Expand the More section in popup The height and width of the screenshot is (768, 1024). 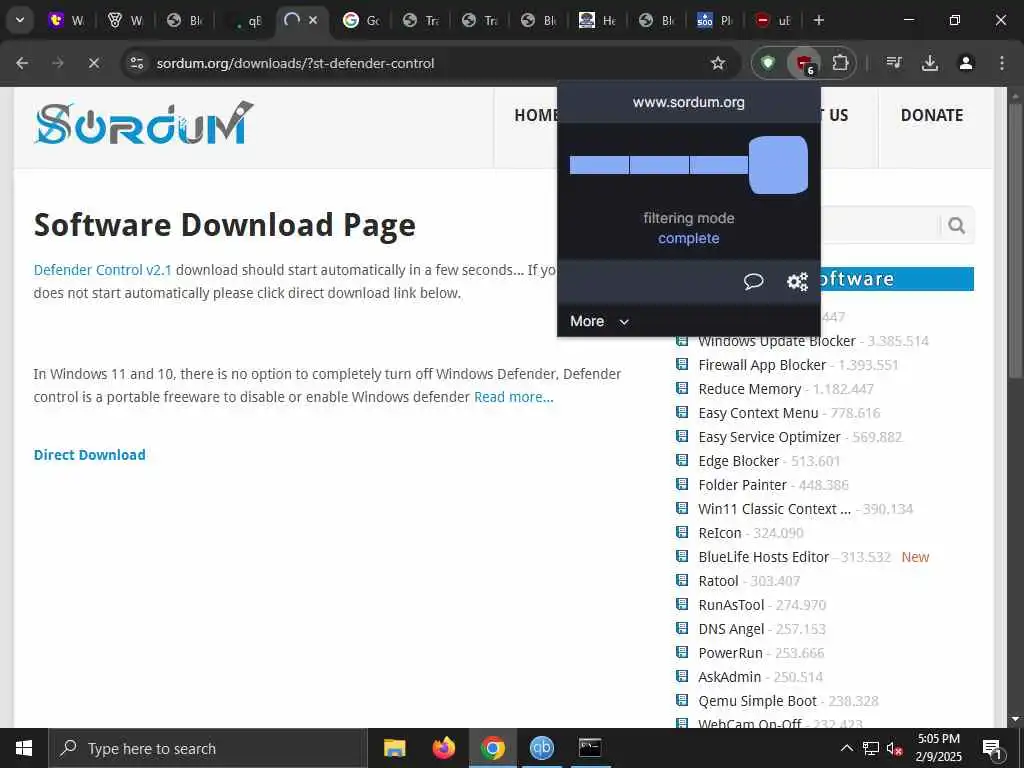point(599,321)
